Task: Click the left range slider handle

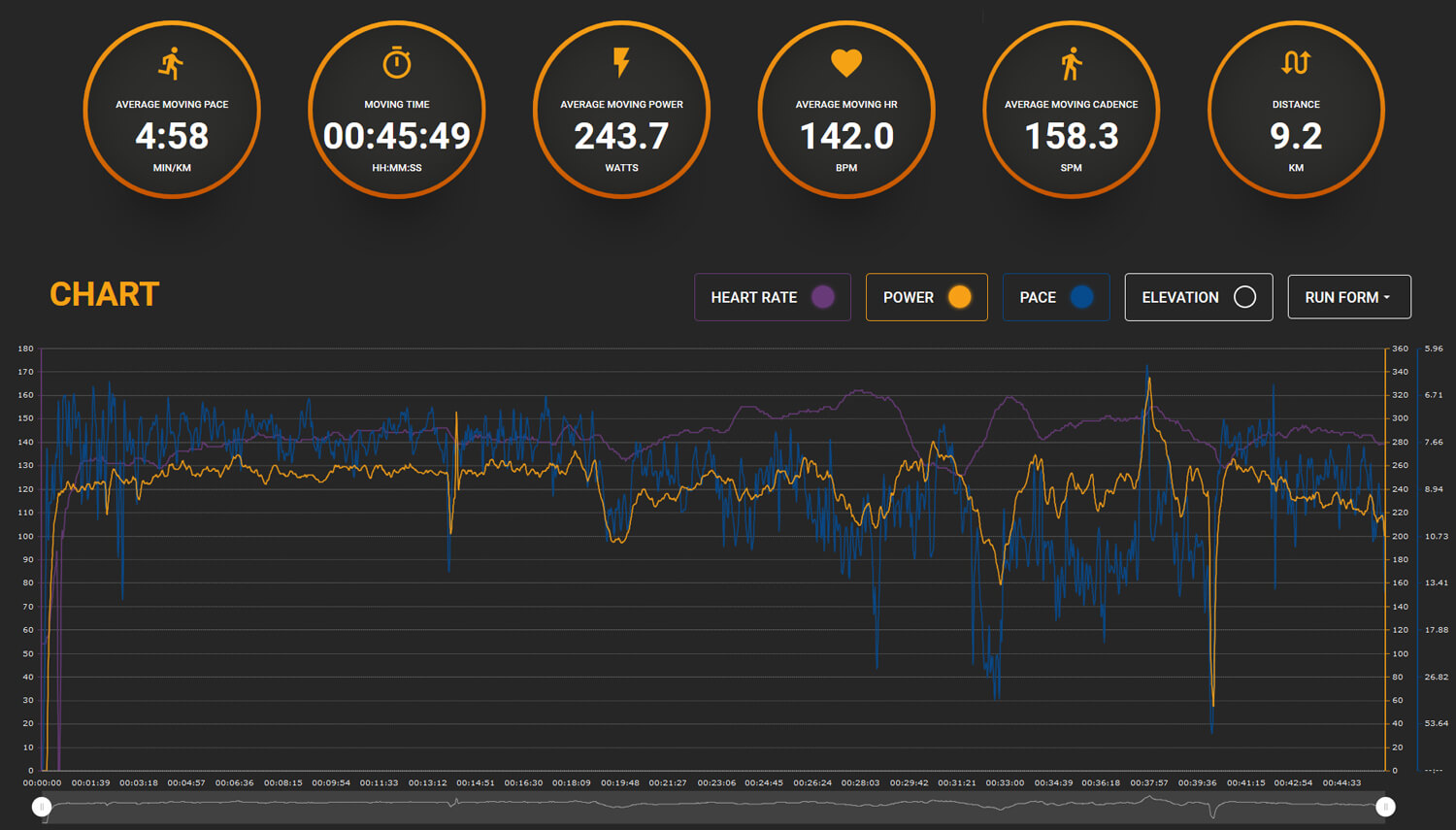Action: (x=42, y=807)
